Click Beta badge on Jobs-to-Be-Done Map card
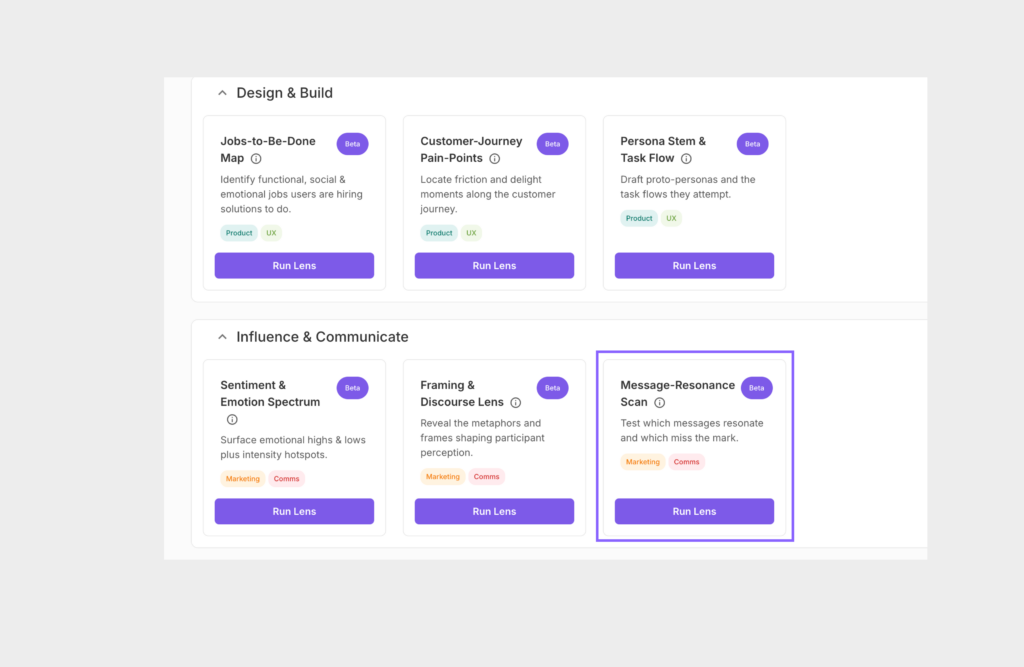The image size is (1024, 667). point(352,144)
